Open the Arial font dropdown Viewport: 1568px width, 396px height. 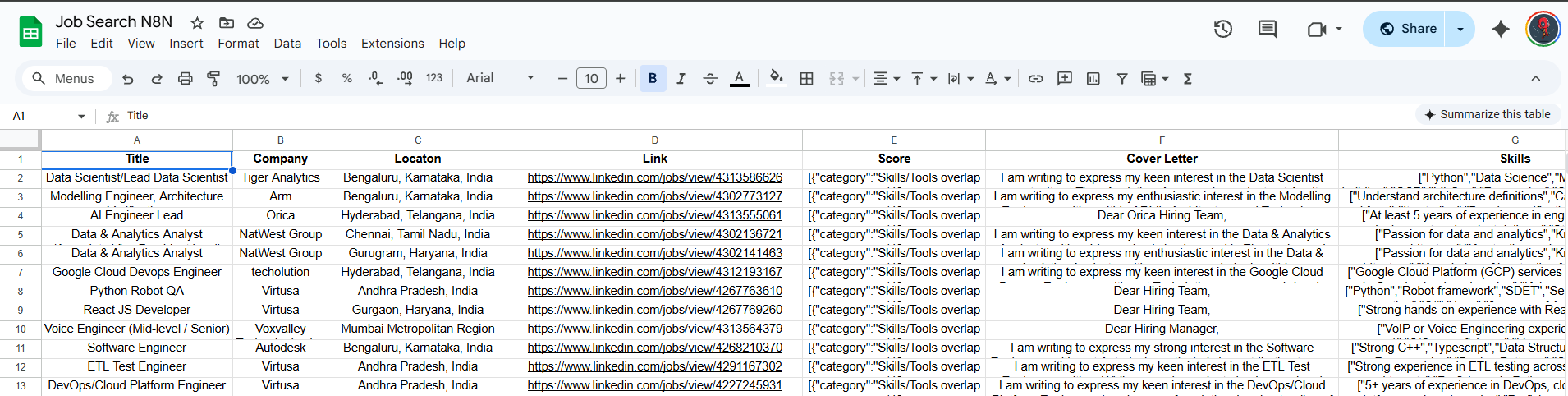[501, 78]
